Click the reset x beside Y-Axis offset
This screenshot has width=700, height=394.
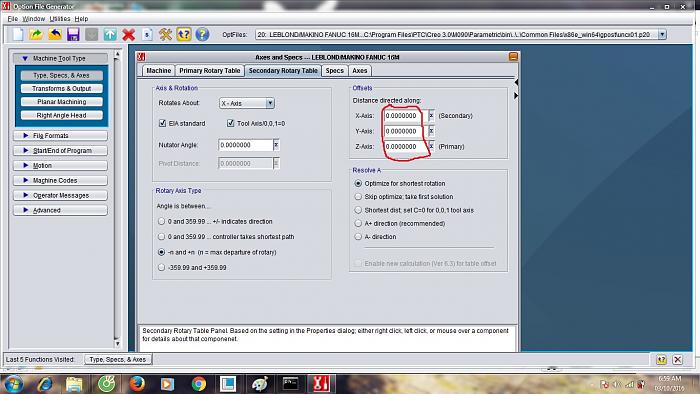pos(431,131)
